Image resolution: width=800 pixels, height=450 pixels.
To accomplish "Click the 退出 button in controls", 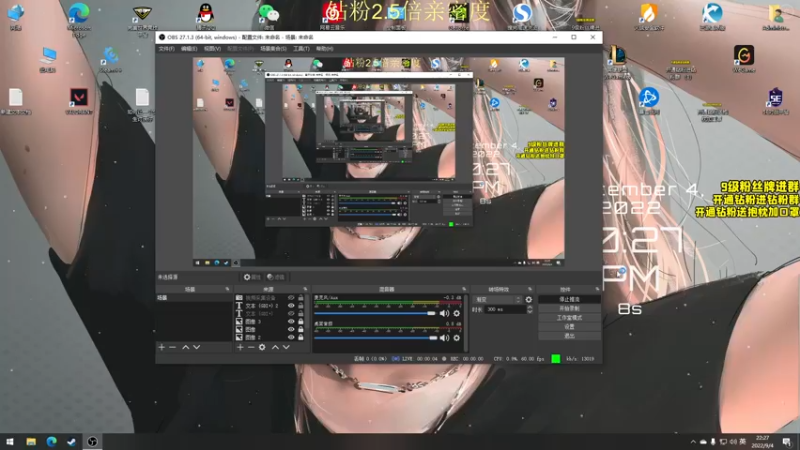I will coord(569,336).
